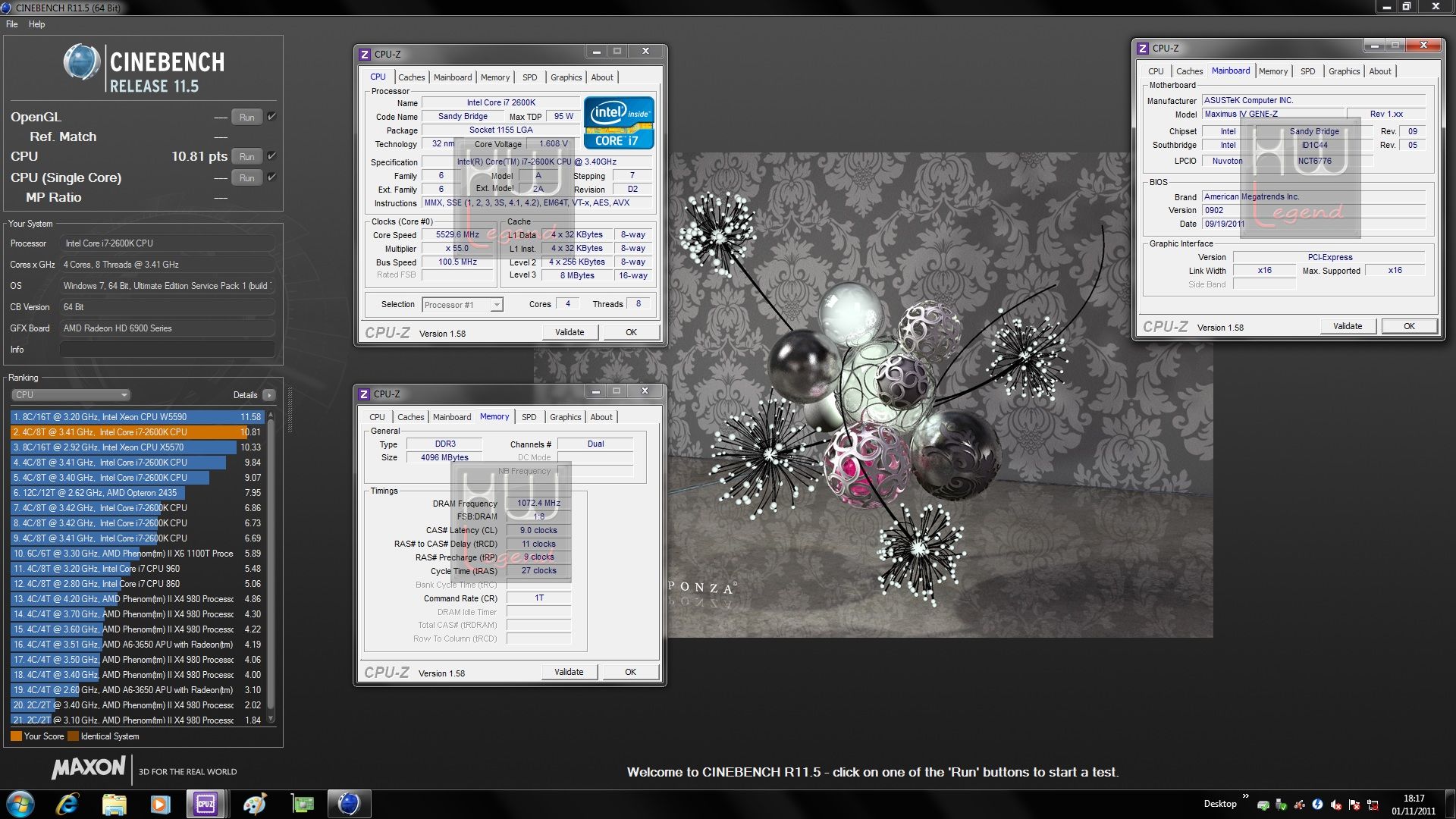1456x819 pixels.
Task: Open Windows Explorer folder icon in taskbar
Action: [x=114, y=804]
